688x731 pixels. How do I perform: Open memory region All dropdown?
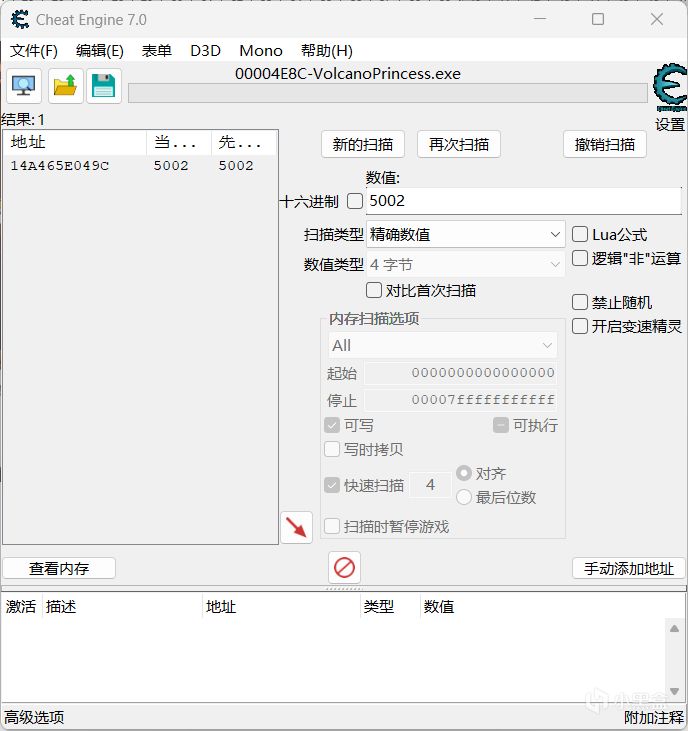(x=442, y=345)
